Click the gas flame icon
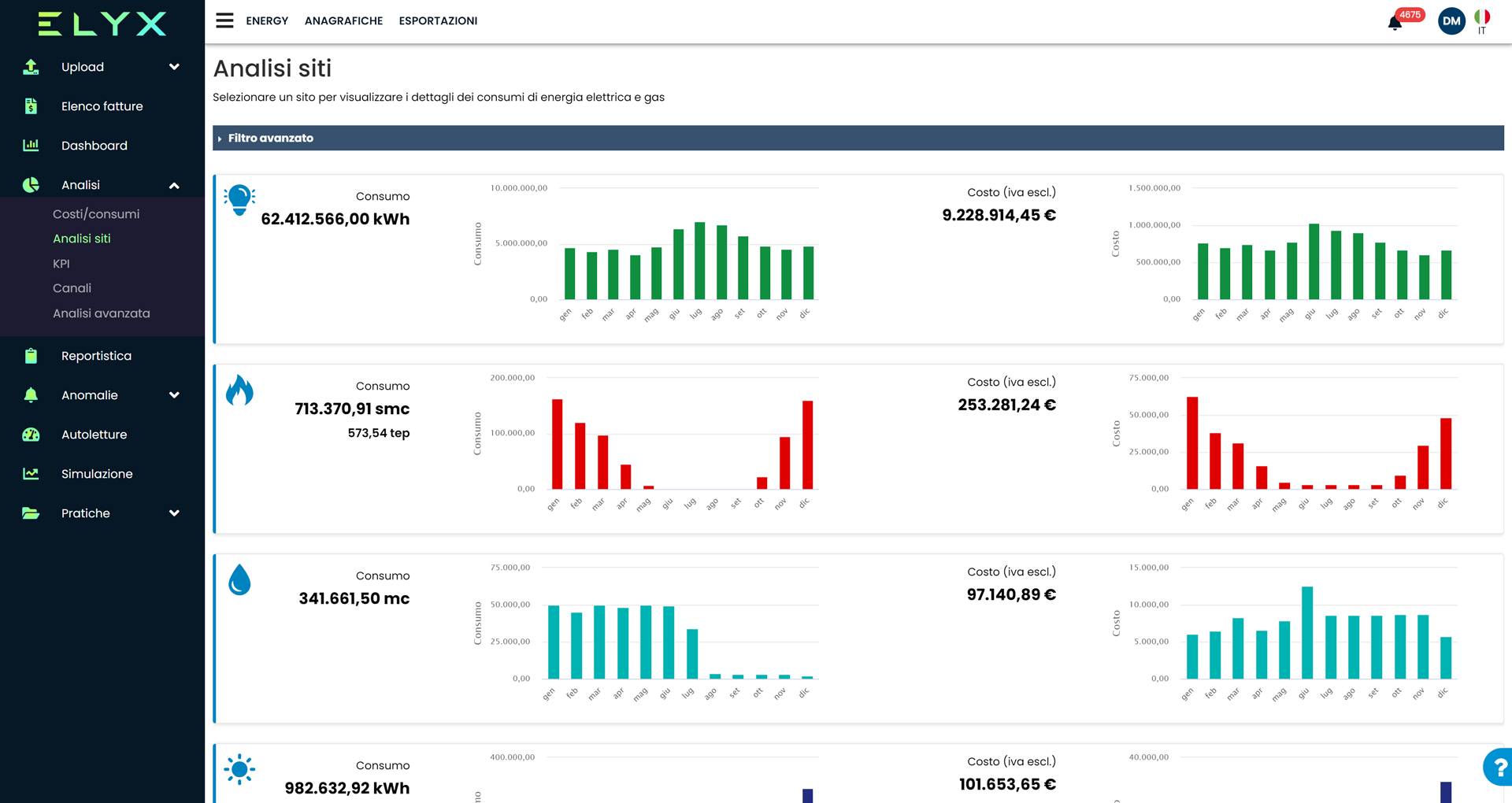The height and width of the screenshot is (803, 1512). click(239, 390)
